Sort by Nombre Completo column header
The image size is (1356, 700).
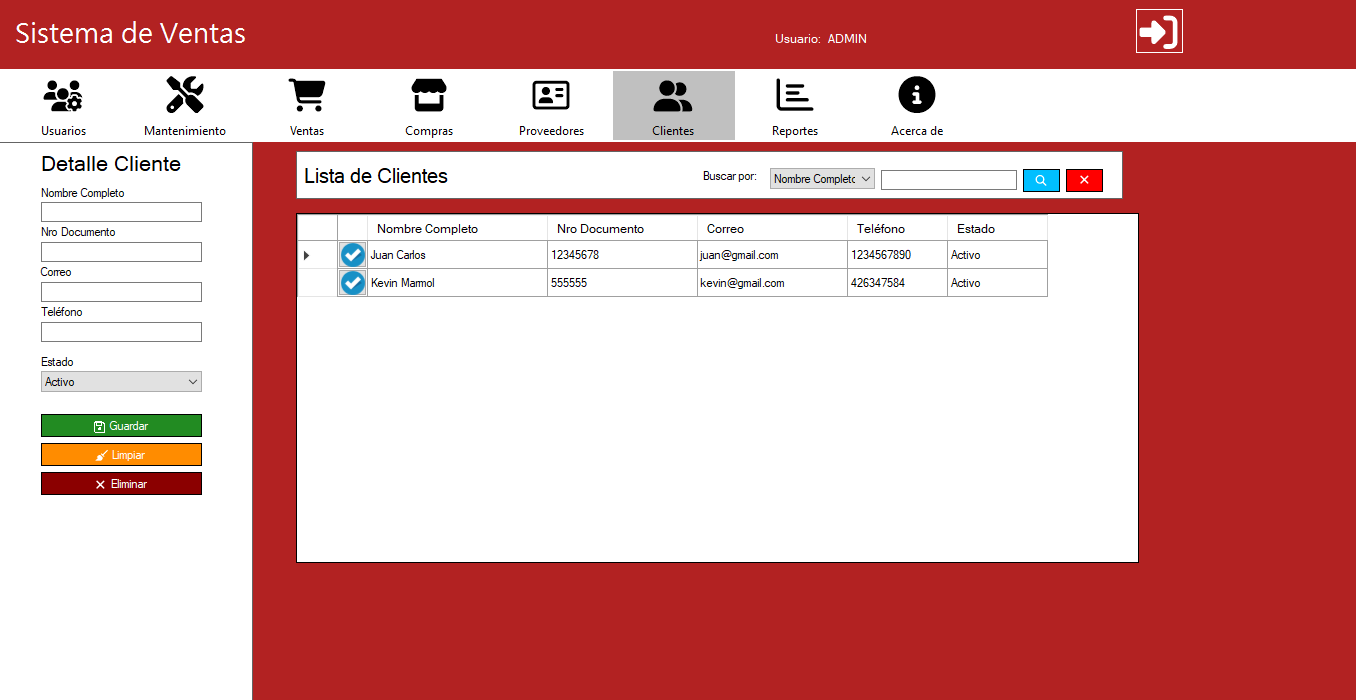457,229
